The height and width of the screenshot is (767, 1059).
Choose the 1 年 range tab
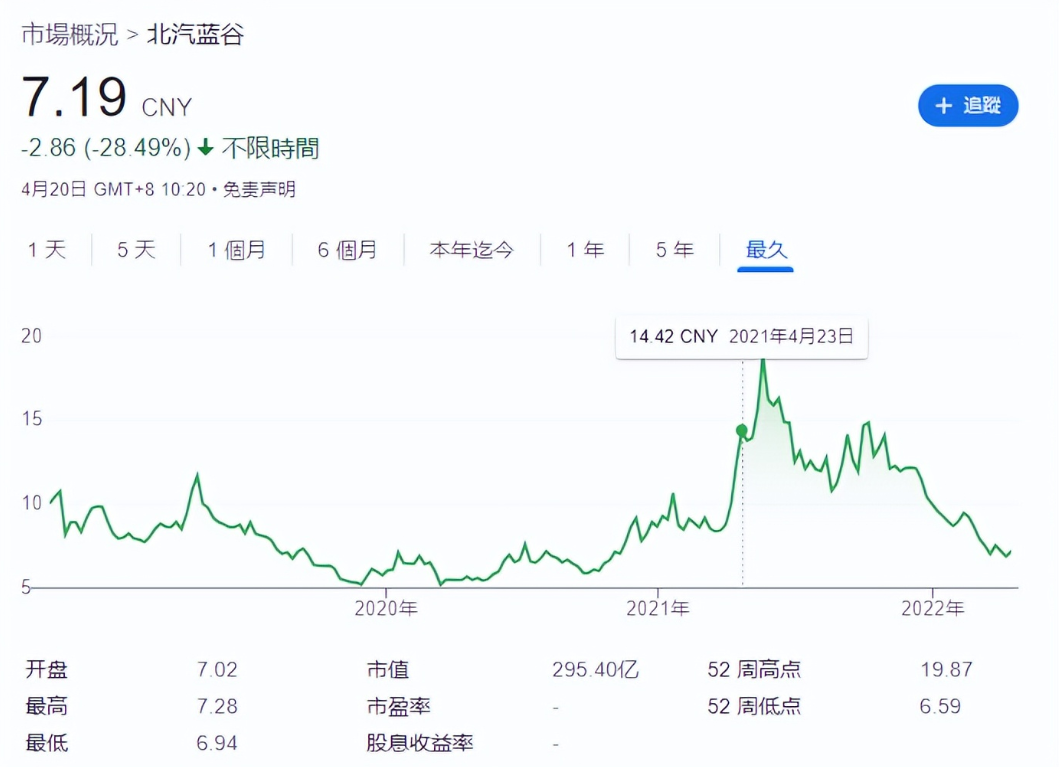pos(585,250)
